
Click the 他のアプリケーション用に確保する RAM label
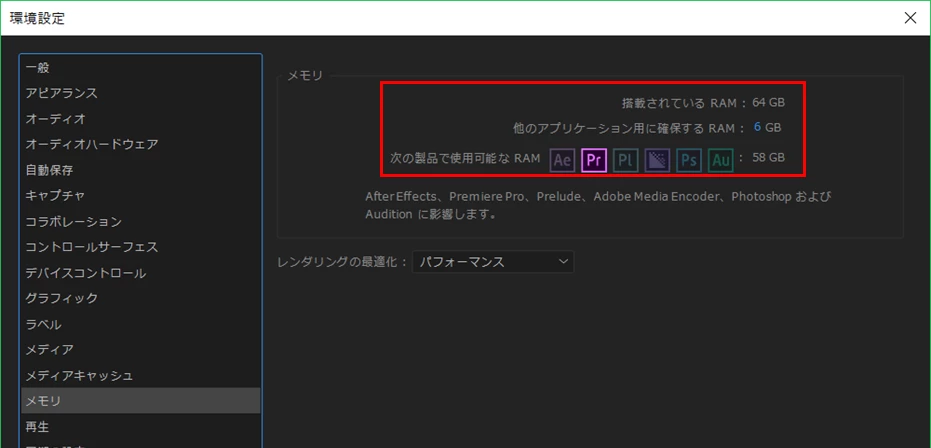click(629, 128)
